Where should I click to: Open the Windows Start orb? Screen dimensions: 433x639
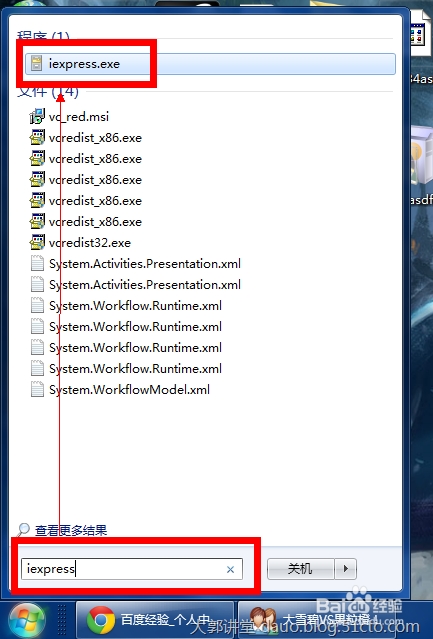click(27, 620)
